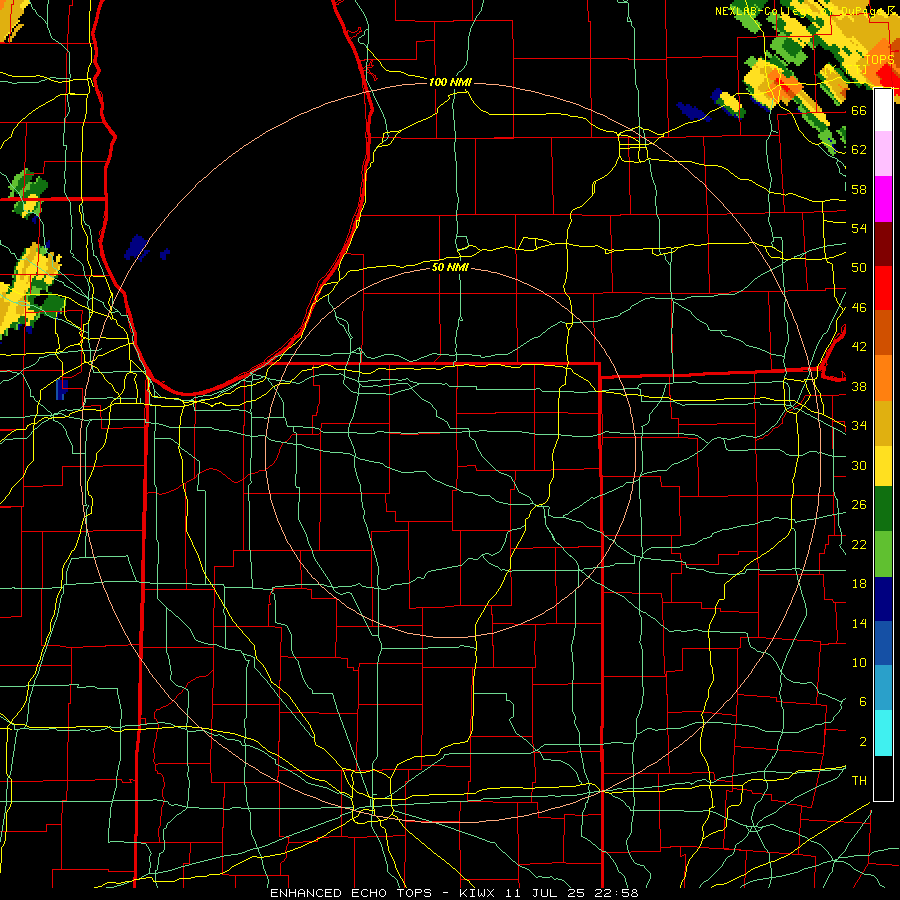Click the "TH" threshold label
900x900 pixels.
(x=859, y=780)
